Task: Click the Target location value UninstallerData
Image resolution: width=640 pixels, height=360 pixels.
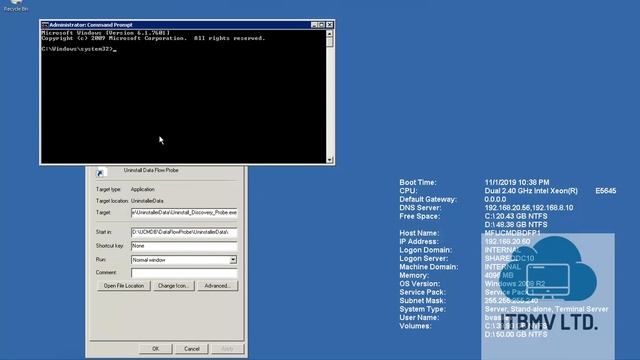Action: 147,201
